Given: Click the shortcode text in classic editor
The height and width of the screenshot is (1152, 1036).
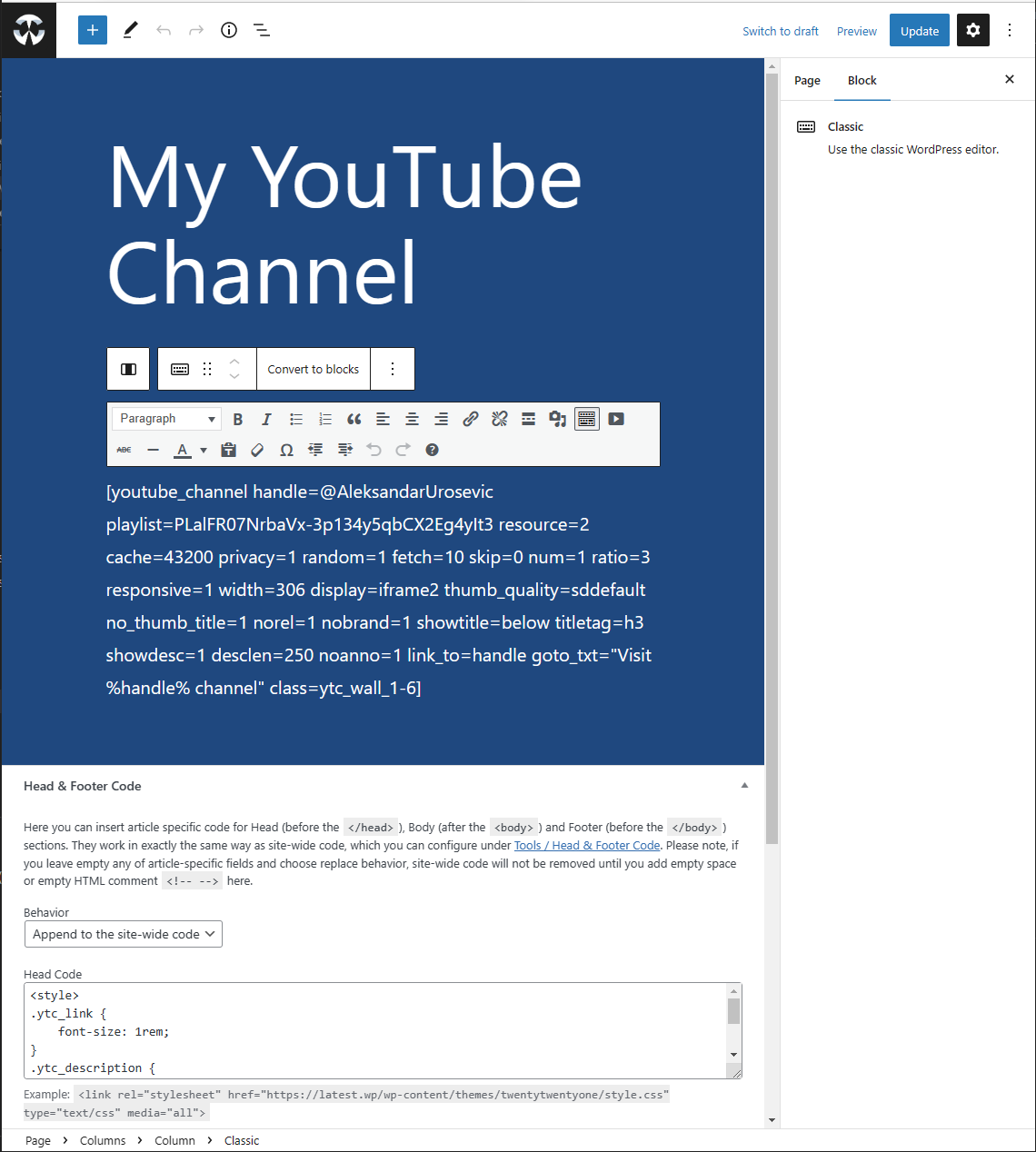Looking at the screenshot, I should 379,590.
